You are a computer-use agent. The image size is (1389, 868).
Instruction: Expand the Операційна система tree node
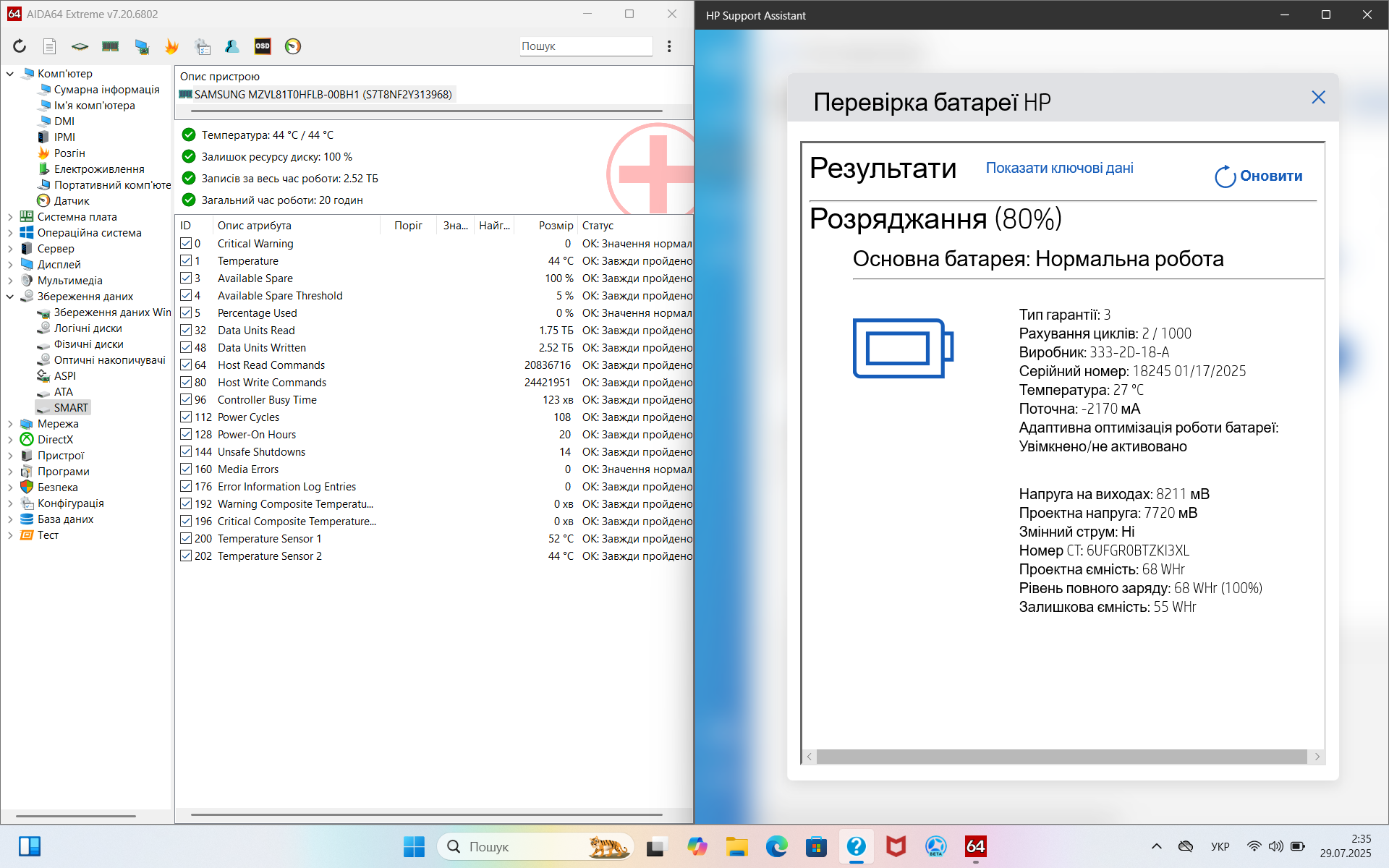(x=10, y=233)
